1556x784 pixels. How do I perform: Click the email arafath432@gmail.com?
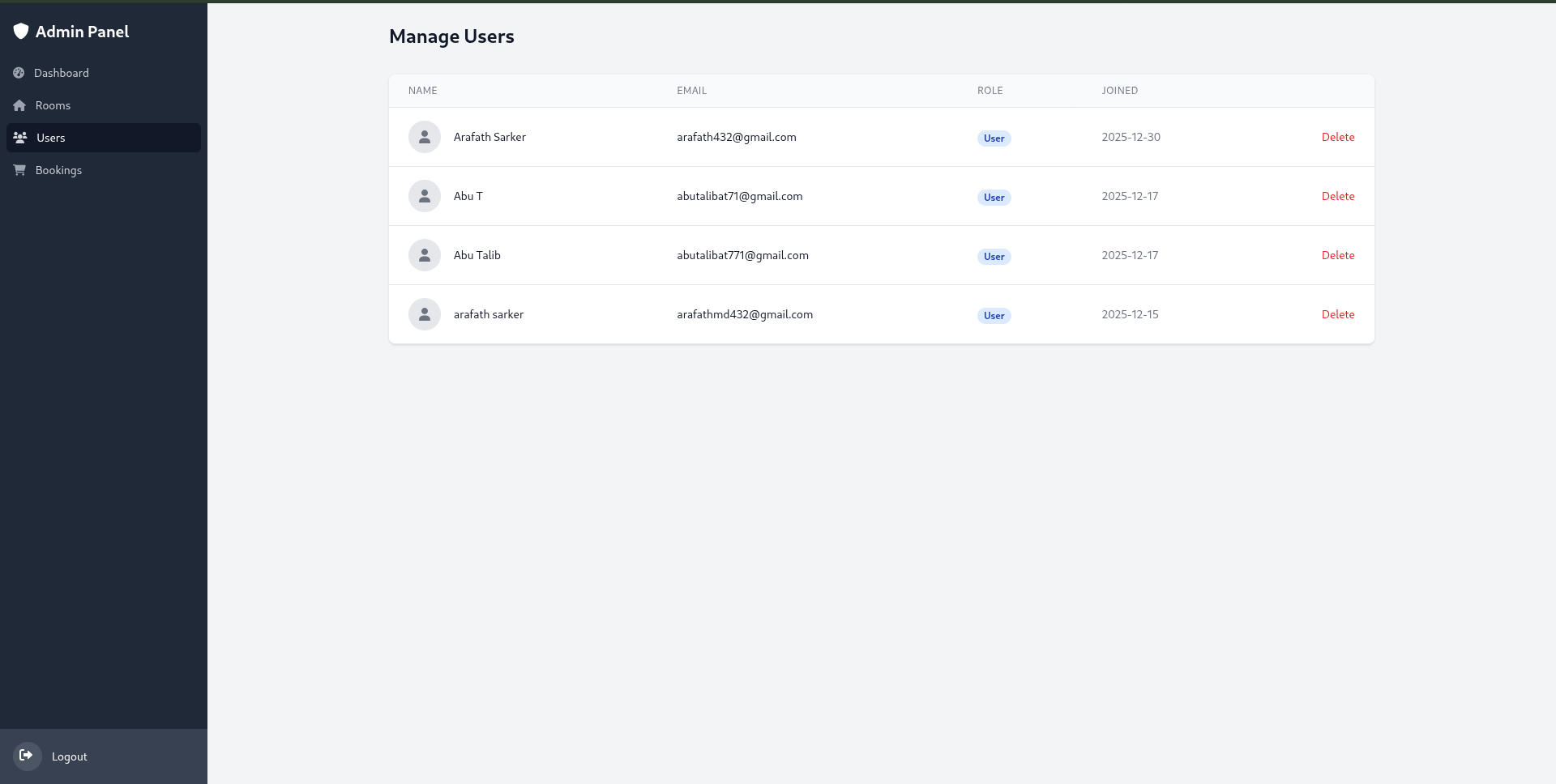(x=736, y=137)
